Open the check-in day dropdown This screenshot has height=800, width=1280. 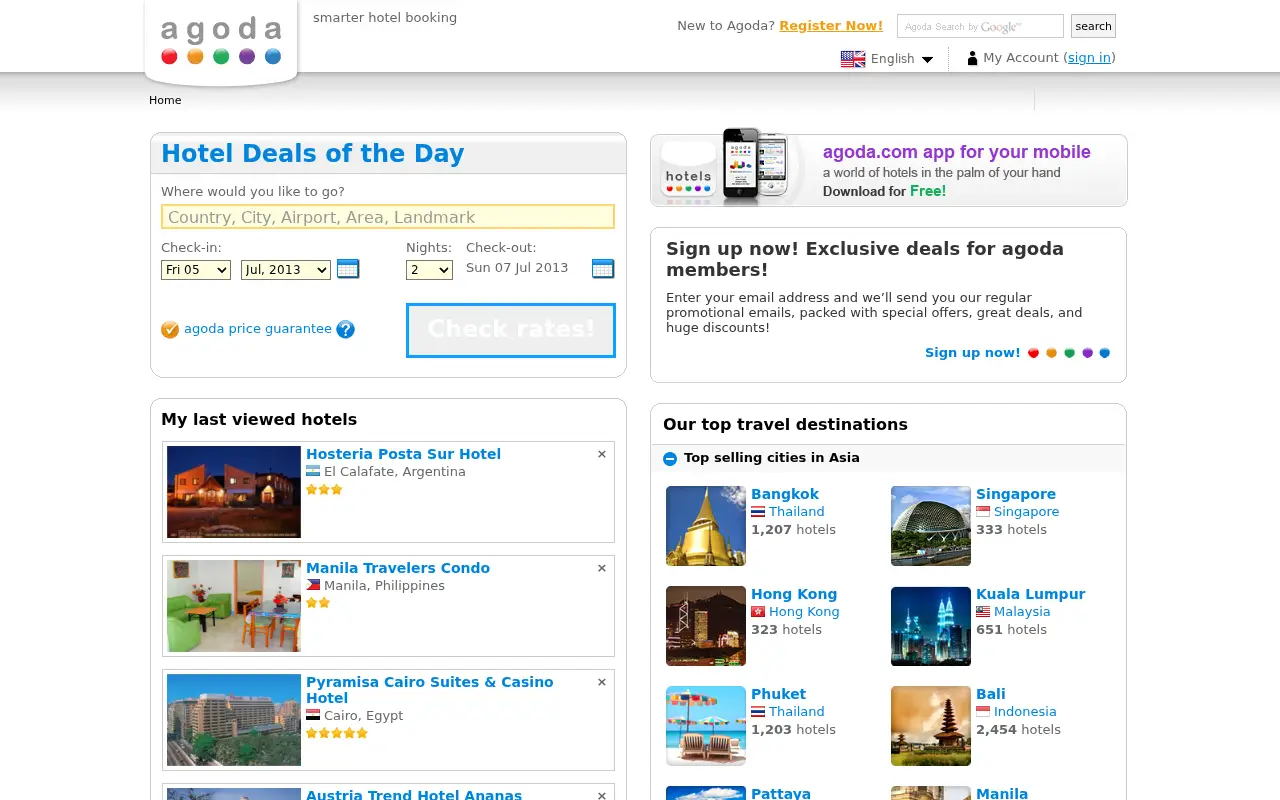196,270
